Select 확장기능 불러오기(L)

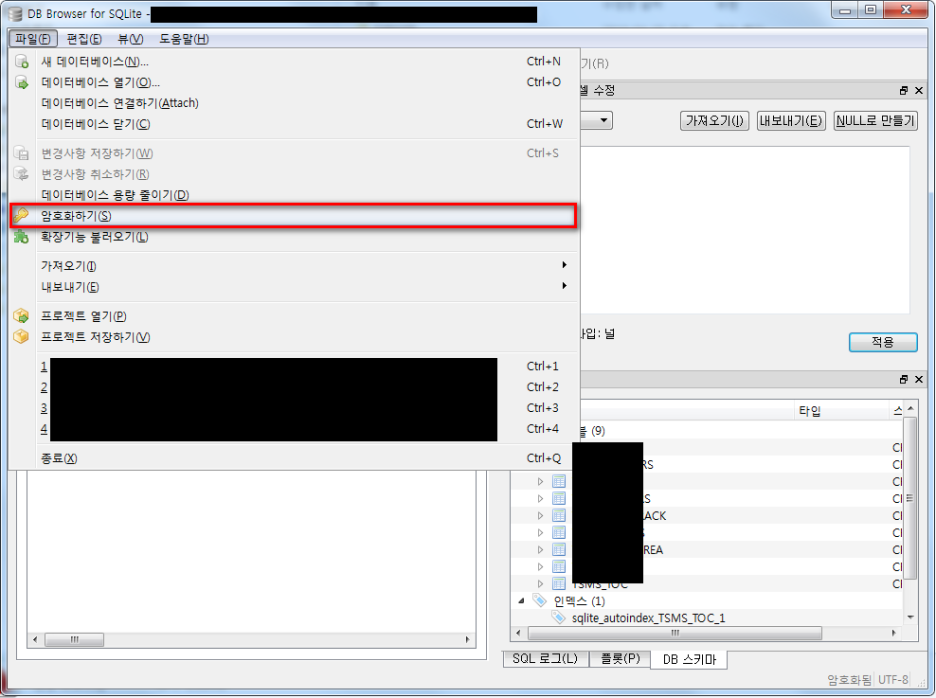tap(294, 237)
